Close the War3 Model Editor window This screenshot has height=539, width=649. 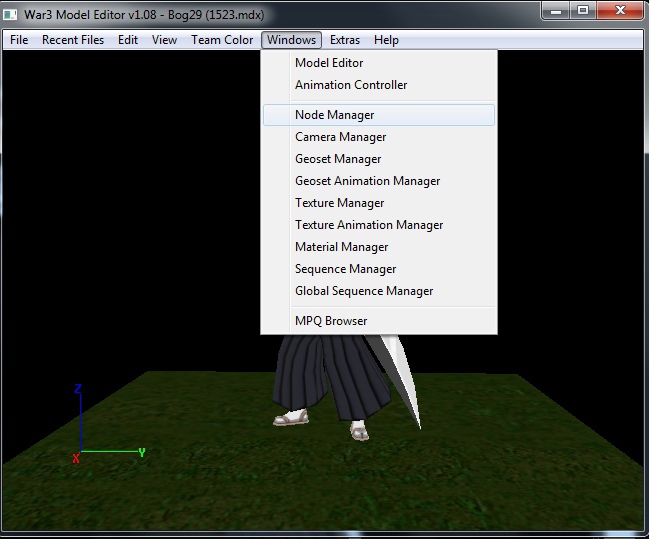[620, 10]
